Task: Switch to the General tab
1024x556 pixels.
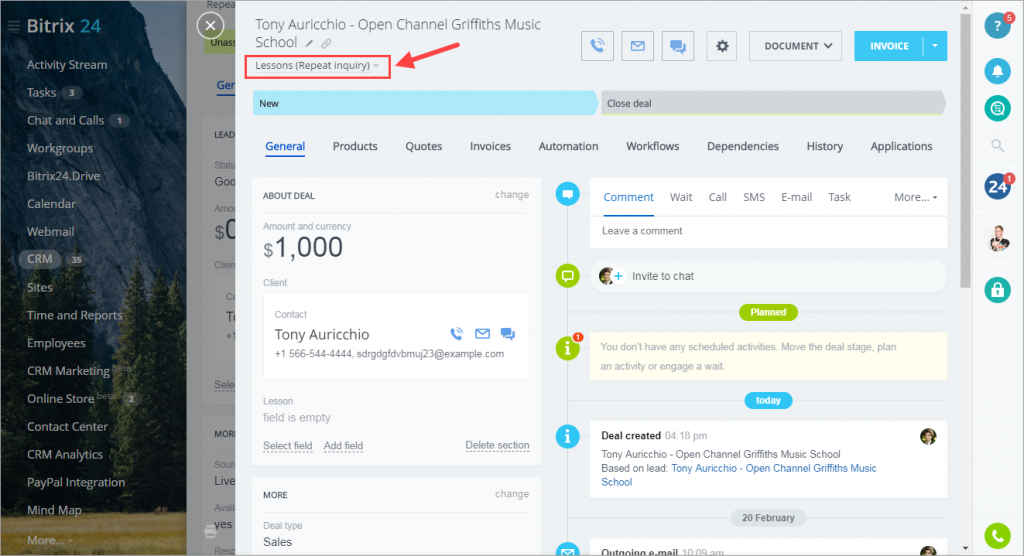Action: [285, 146]
